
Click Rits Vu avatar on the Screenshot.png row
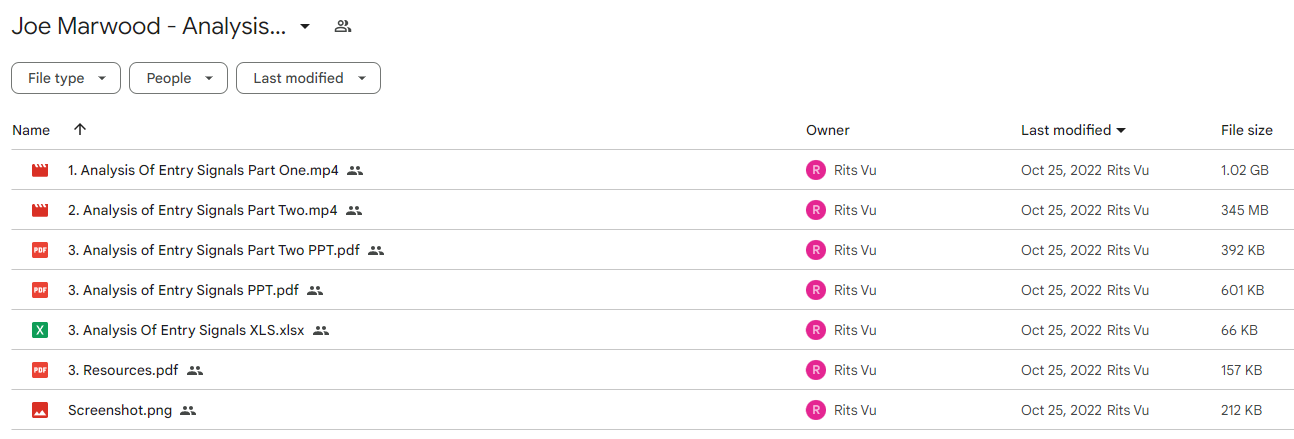pos(816,410)
